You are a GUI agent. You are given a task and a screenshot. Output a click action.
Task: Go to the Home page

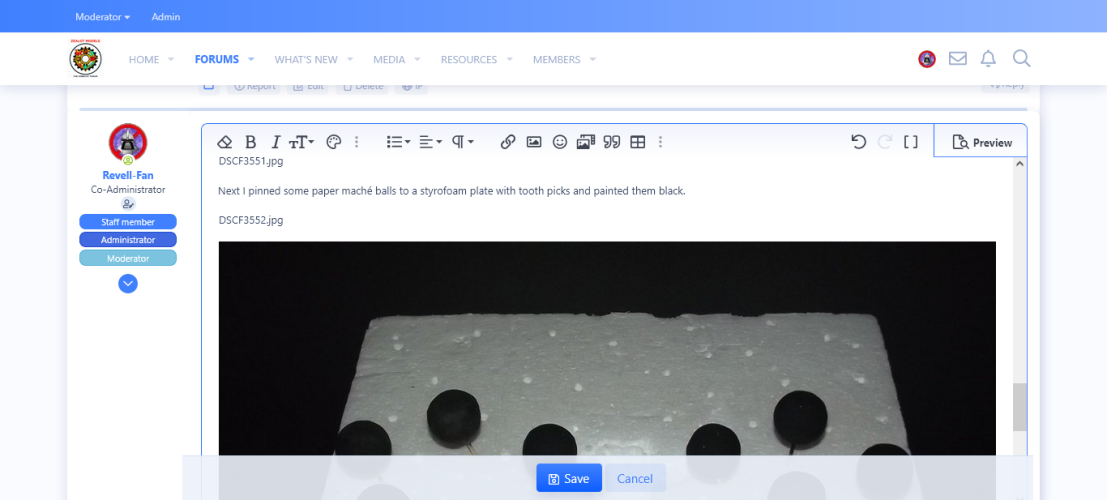(x=144, y=59)
